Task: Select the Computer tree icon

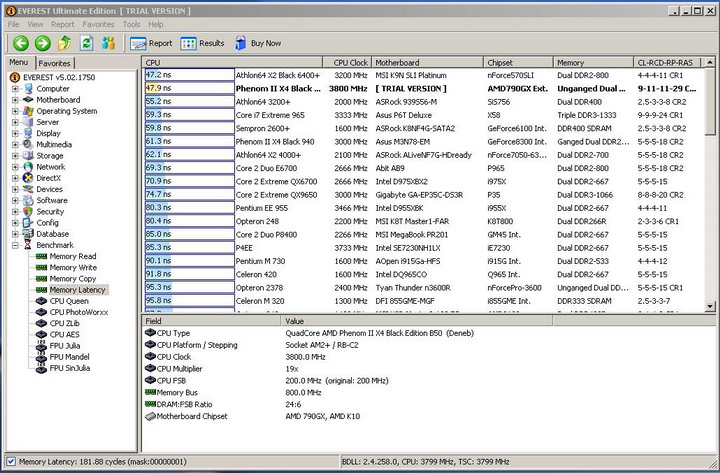Action: click(28, 89)
